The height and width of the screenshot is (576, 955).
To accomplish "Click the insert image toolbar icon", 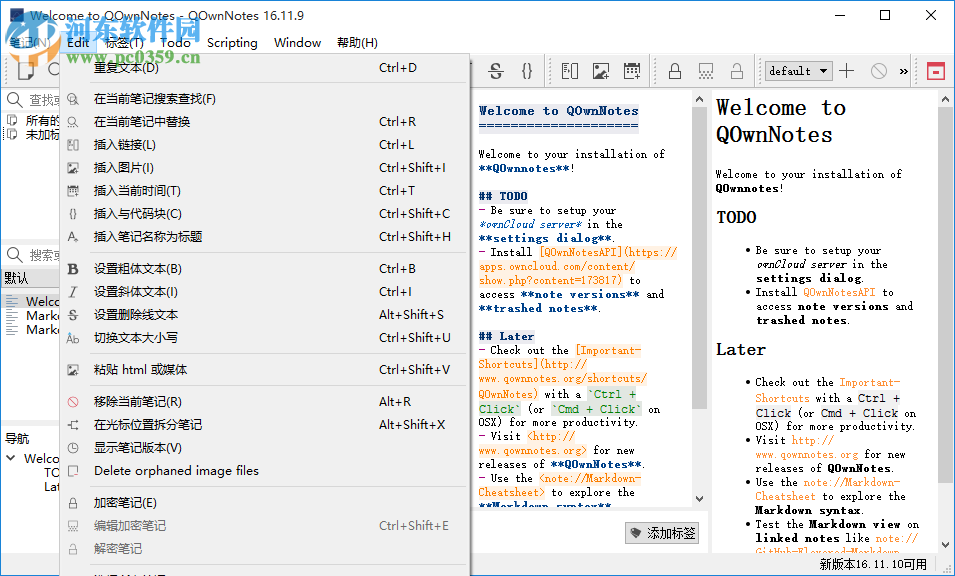I will tap(601, 71).
